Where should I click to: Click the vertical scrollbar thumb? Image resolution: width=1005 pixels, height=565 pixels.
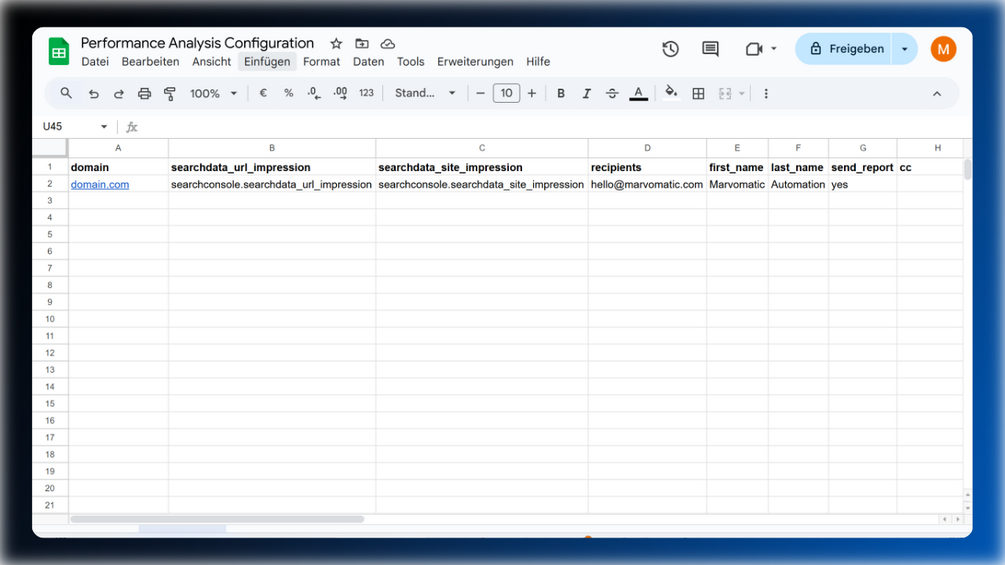pos(967,170)
